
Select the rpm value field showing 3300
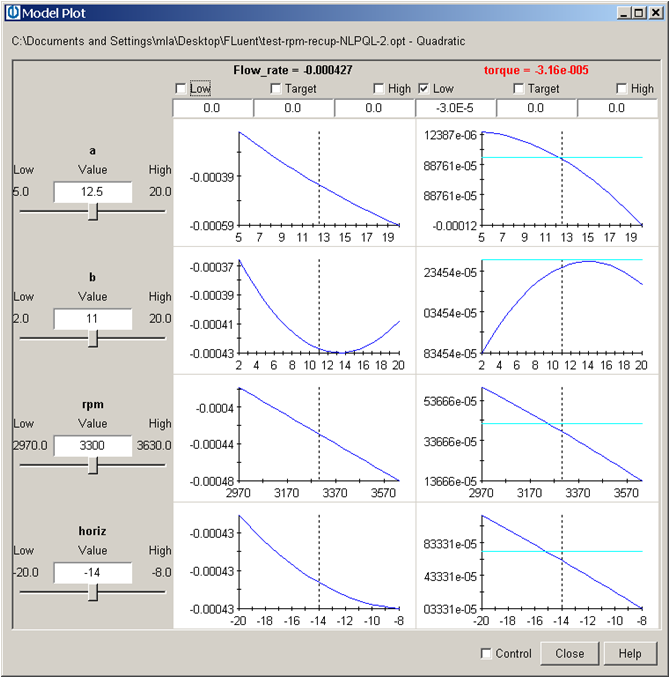(93, 445)
